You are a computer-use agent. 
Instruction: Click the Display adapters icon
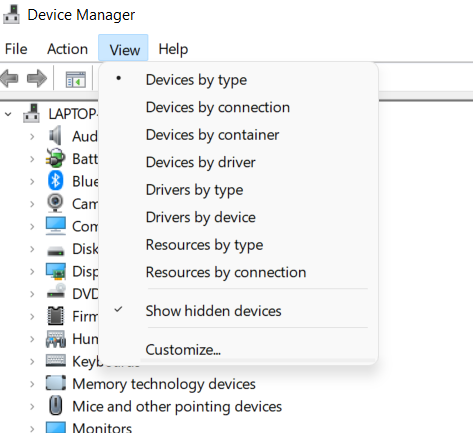(x=56, y=271)
